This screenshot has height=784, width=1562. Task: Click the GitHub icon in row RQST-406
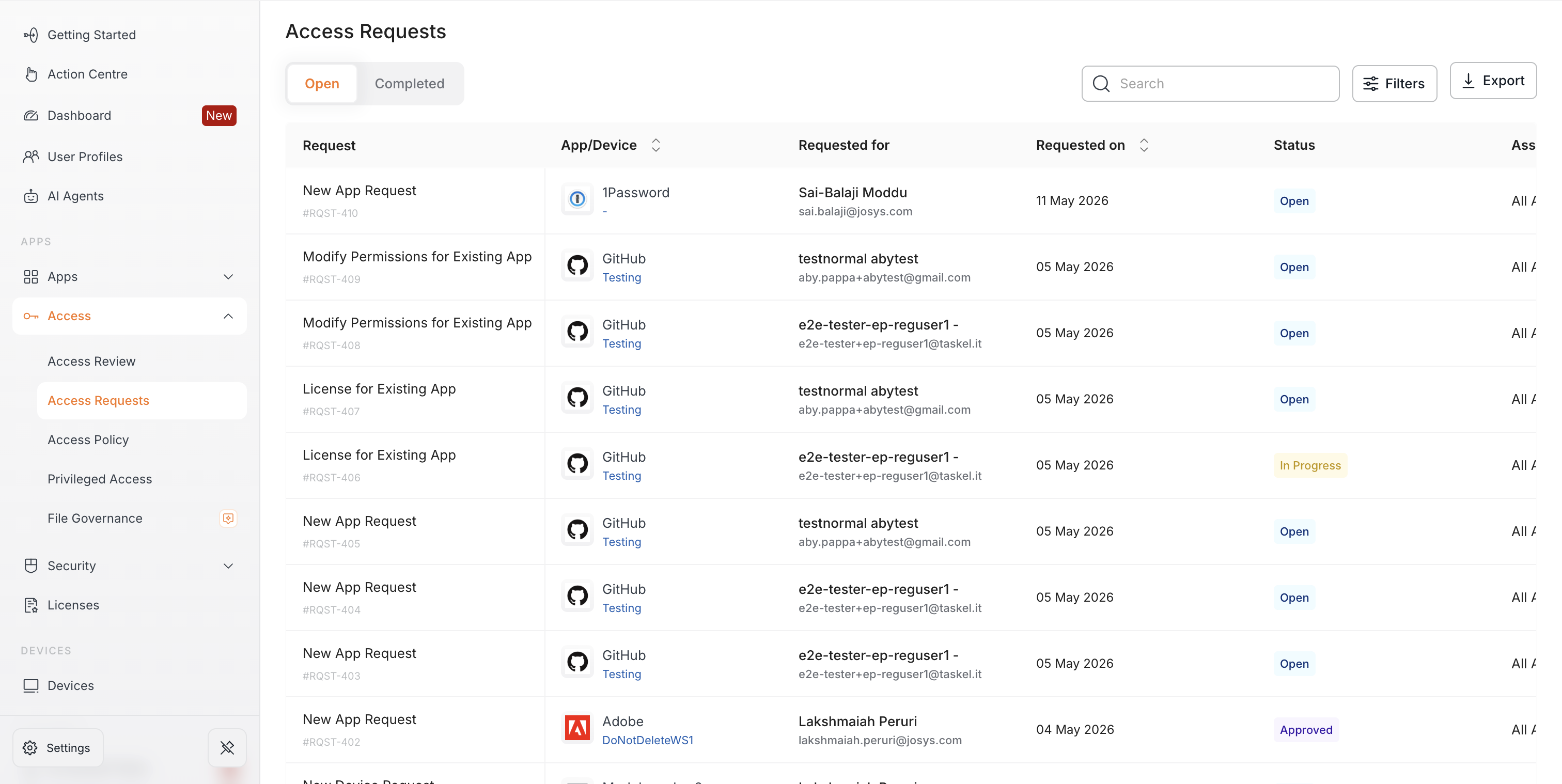click(577, 463)
